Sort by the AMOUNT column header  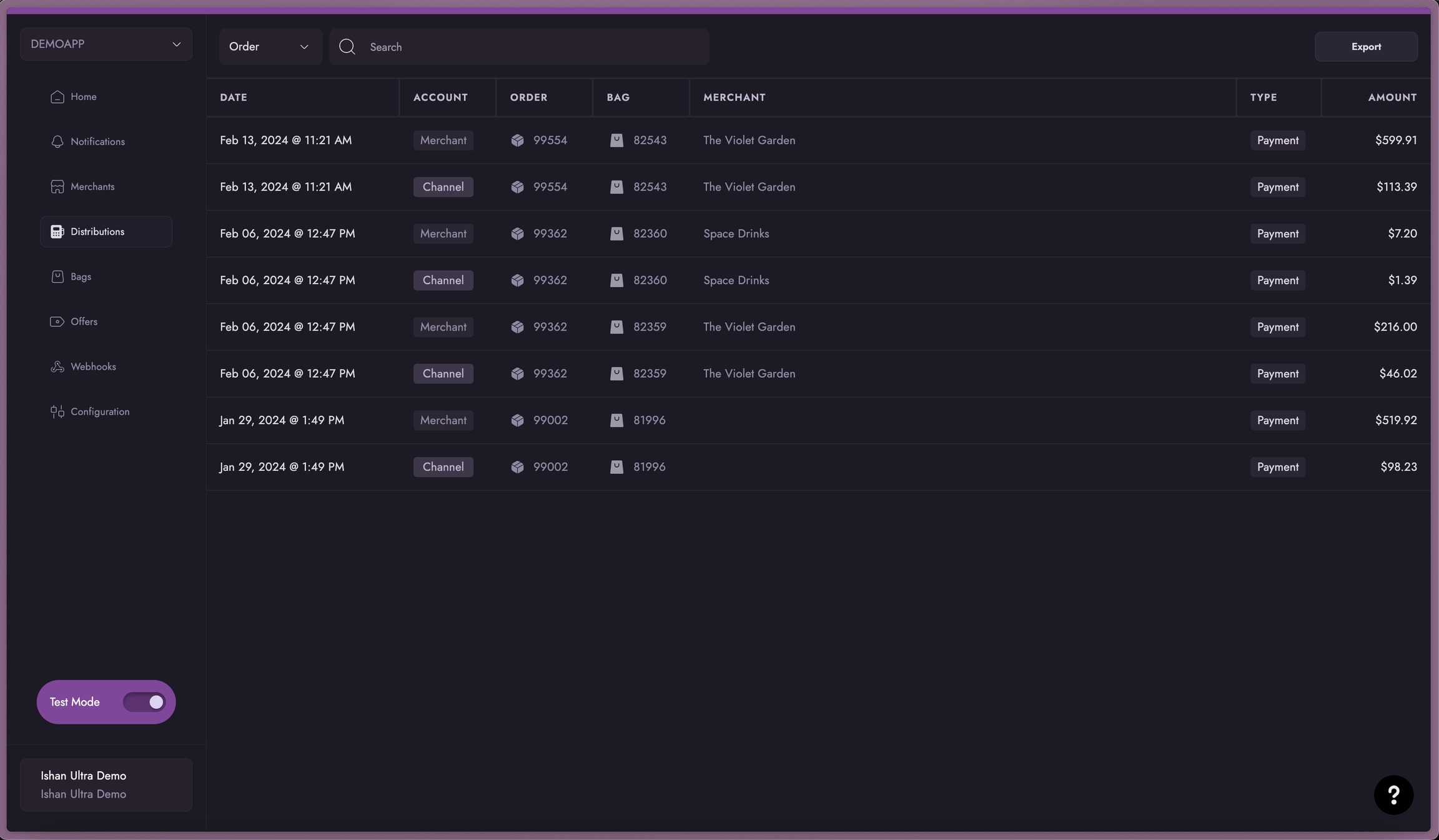point(1392,97)
